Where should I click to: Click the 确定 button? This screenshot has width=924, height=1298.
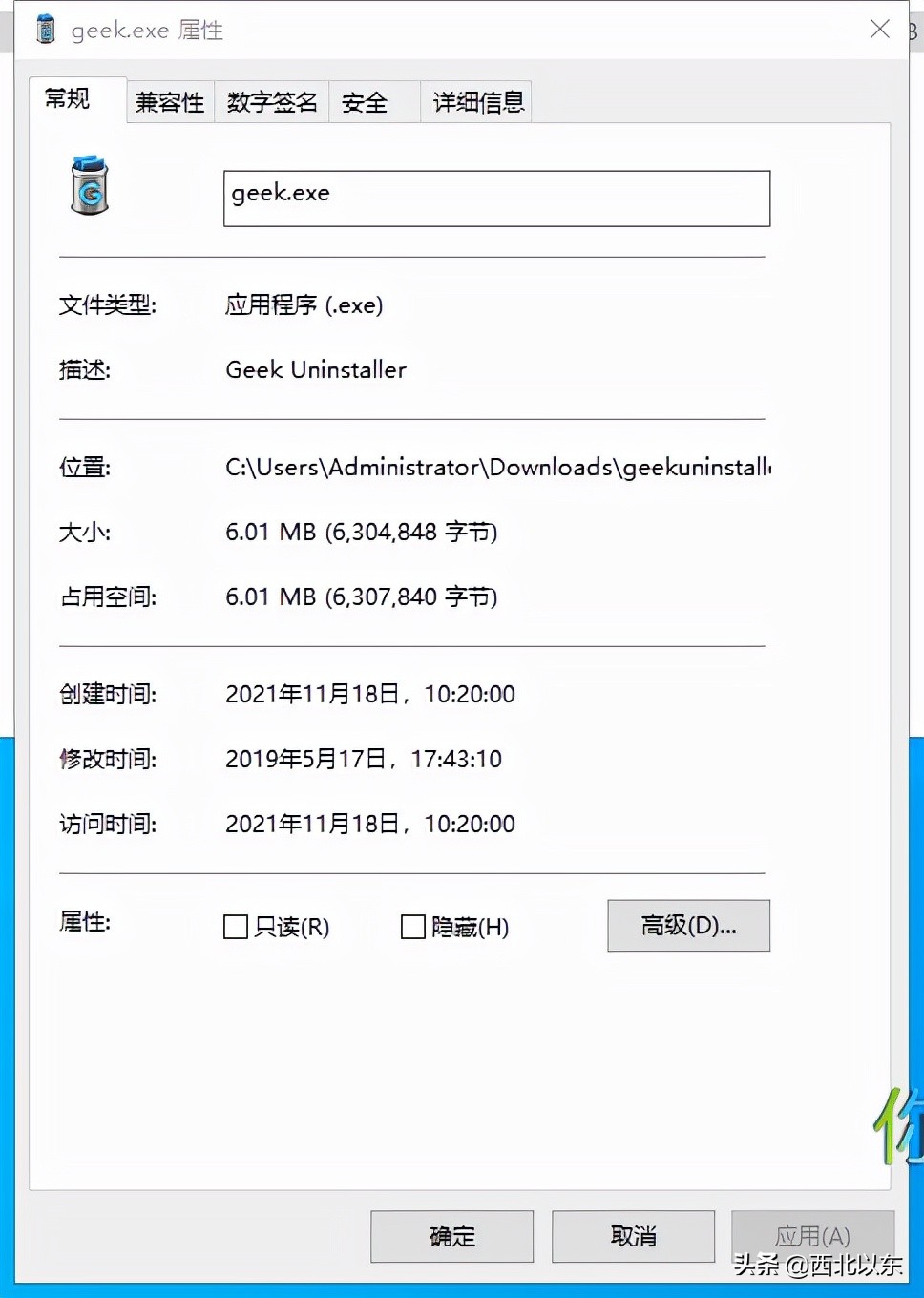451,1236
